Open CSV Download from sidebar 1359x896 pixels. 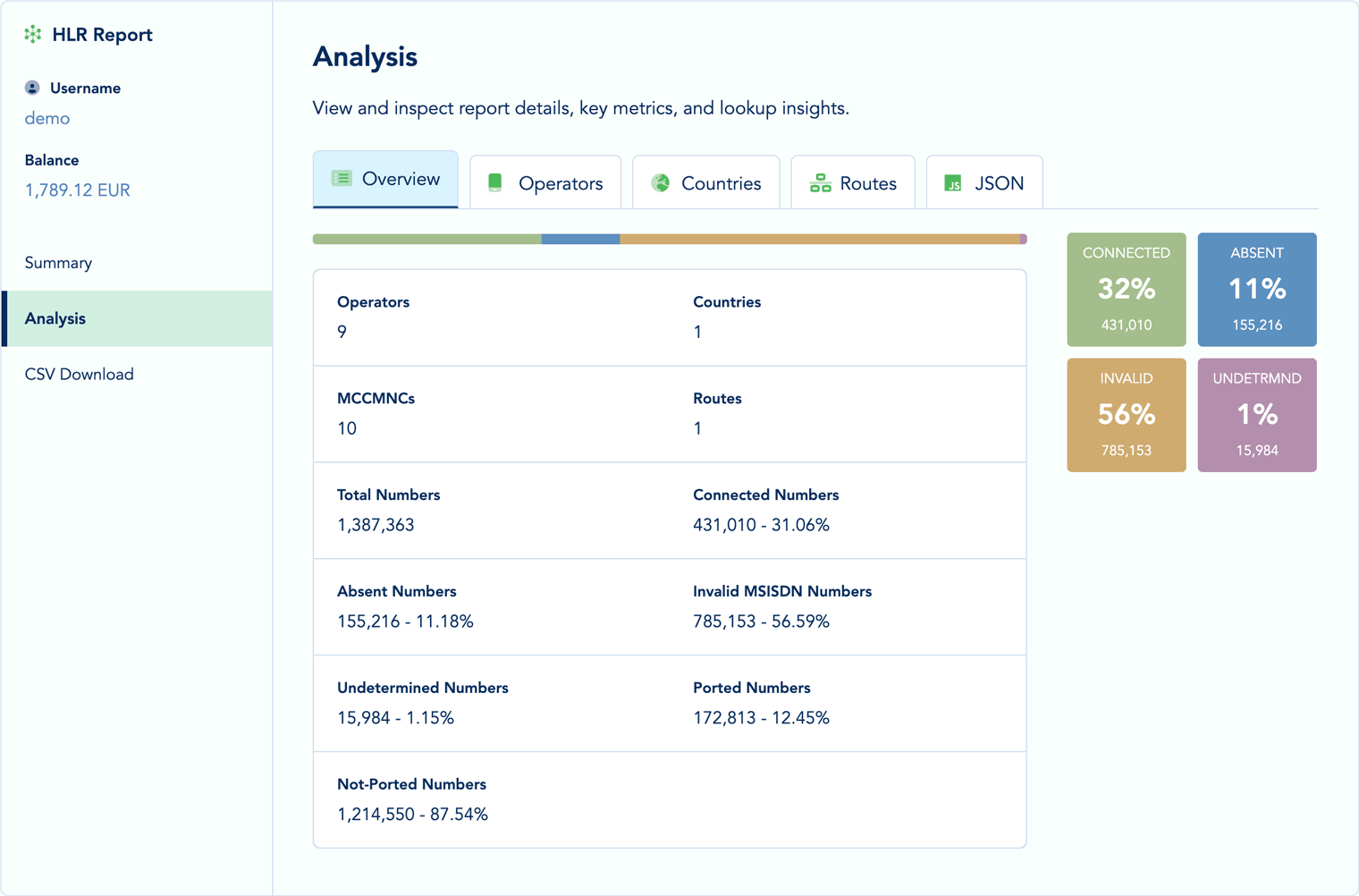pos(80,375)
